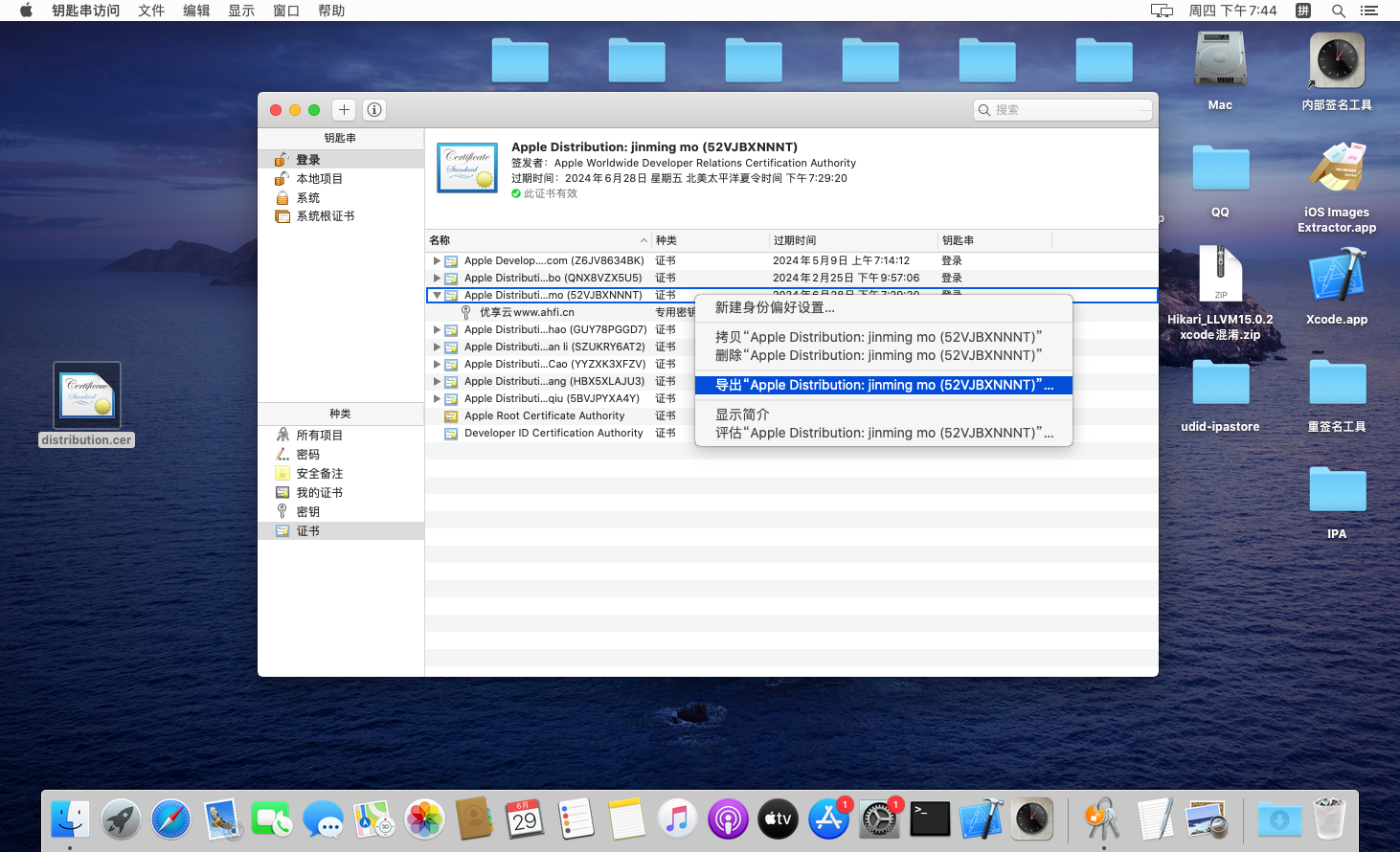Select the QQ folder on desktop
This screenshot has width=1400, height=852.
pos(1220,180)
